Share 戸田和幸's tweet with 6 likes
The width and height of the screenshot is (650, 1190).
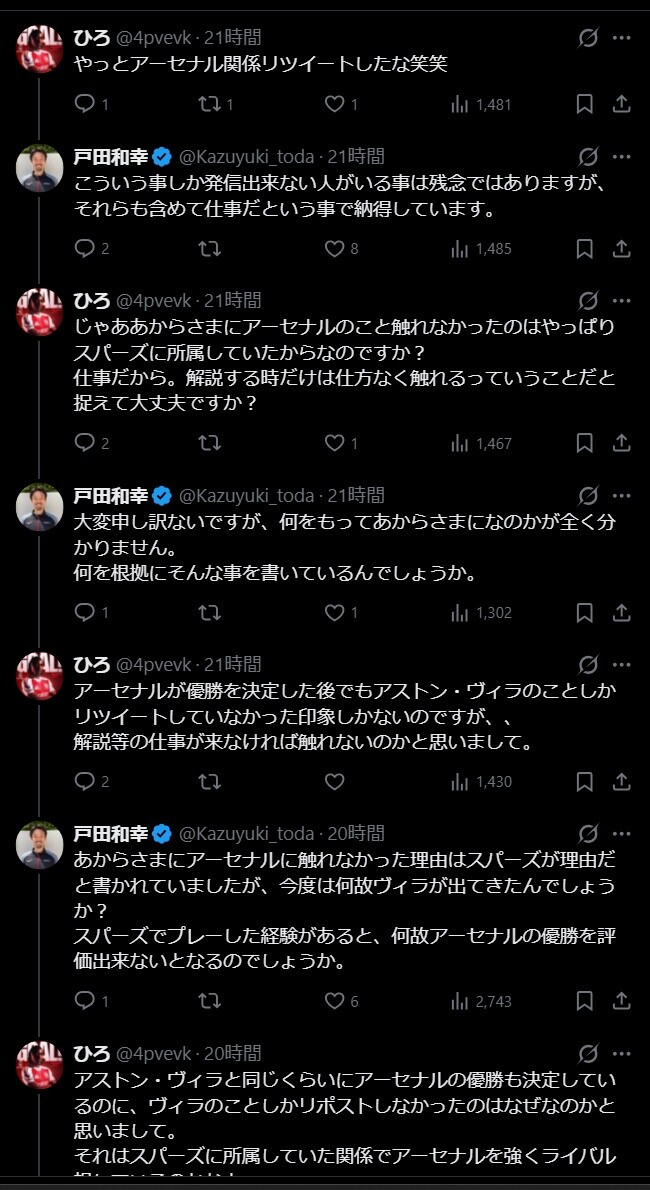[x=621, y=1001]
